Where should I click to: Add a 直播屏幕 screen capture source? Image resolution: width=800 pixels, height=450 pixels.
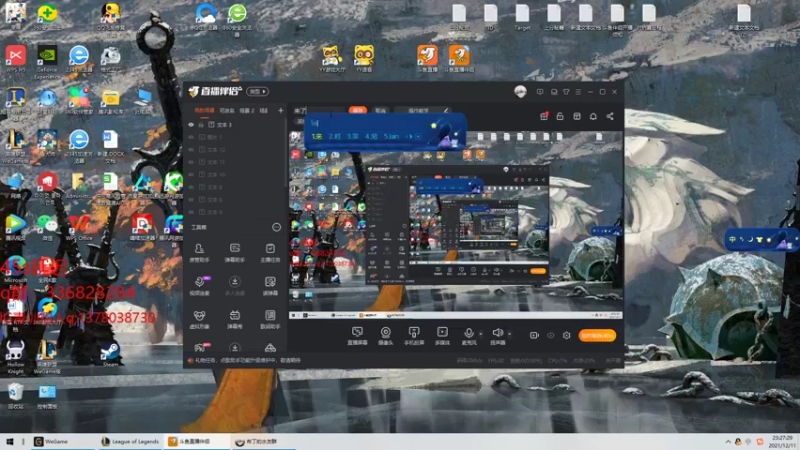pyautogui.click(x=357, y=336)
